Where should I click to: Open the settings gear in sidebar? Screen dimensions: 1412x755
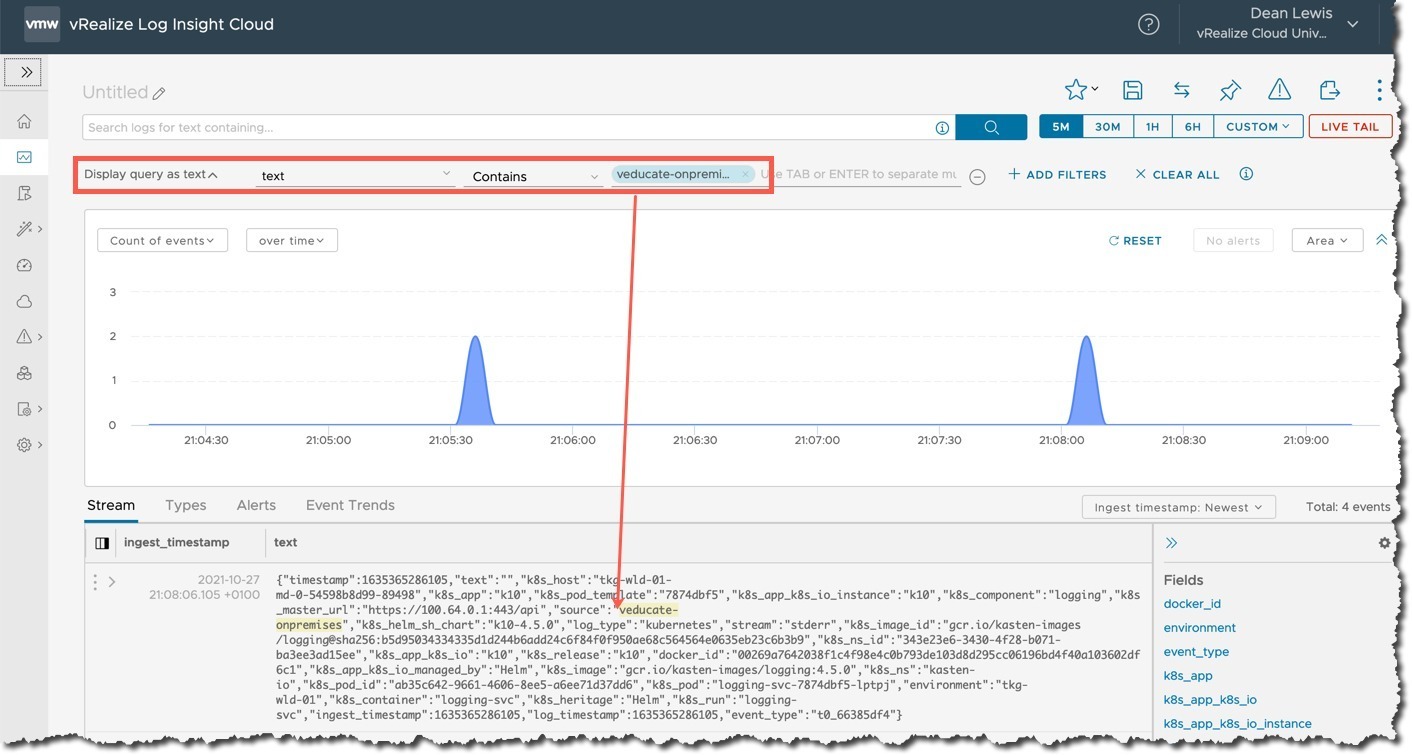(25, 445)
